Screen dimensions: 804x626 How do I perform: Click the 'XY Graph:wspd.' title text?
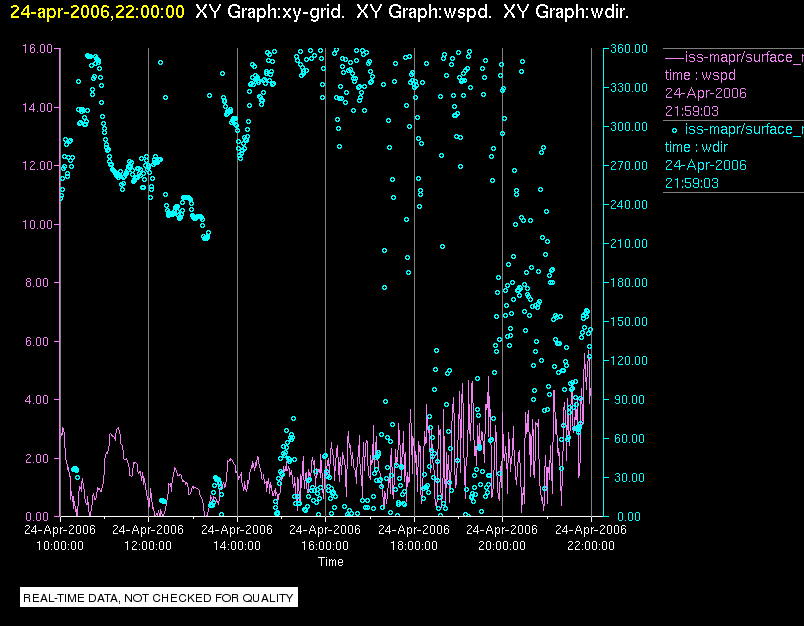tap(424, 12)
